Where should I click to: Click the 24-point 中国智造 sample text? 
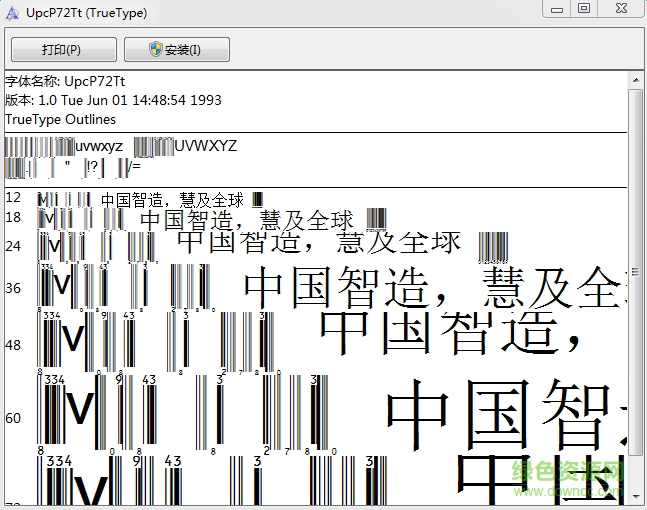[x=319, y=242]
